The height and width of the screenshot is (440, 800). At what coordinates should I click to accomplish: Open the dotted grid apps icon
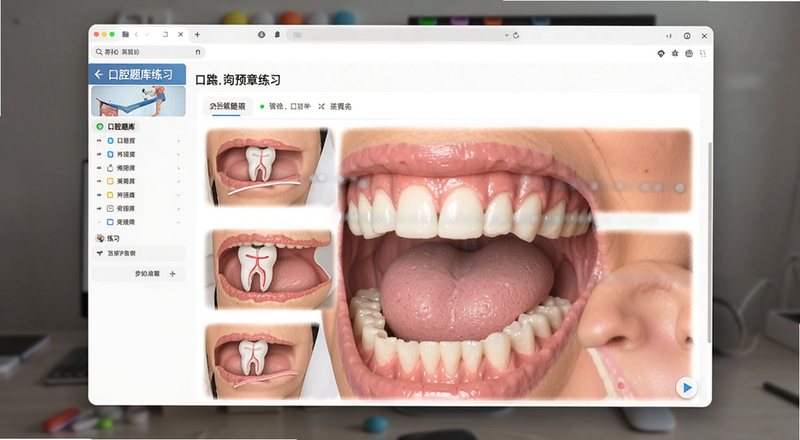pyautogui.click(x=703, y=53)
